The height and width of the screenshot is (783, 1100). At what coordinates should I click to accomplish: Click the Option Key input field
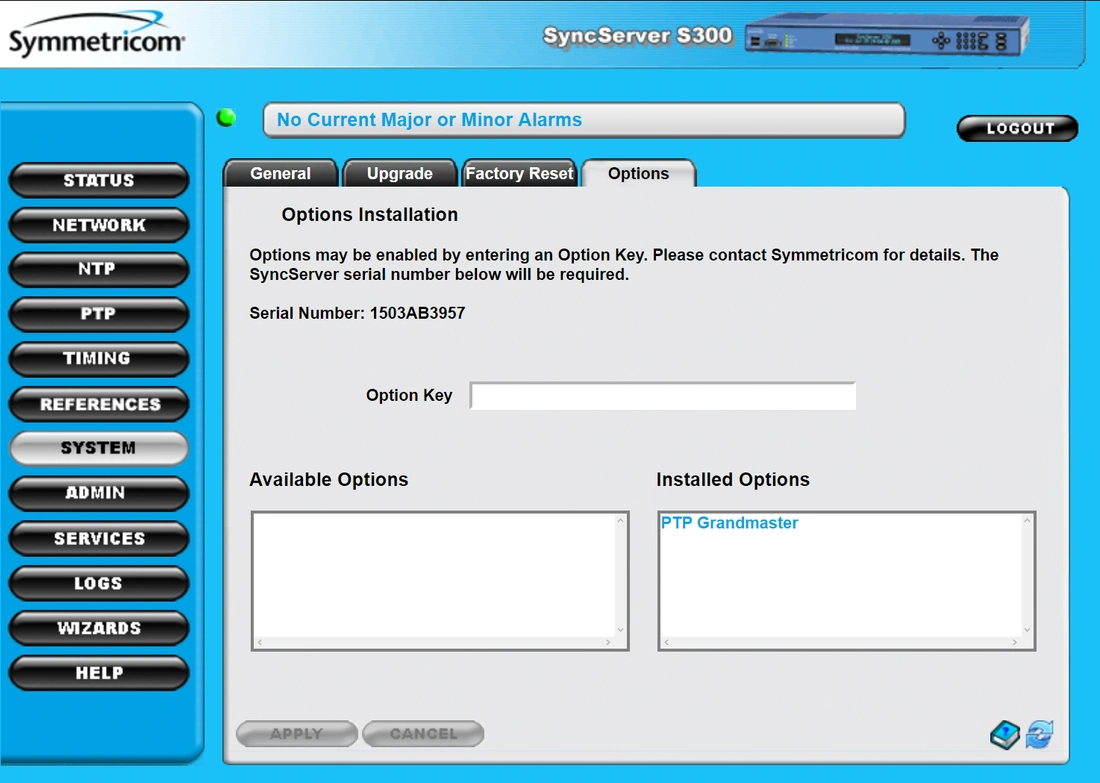pos(662,396)
